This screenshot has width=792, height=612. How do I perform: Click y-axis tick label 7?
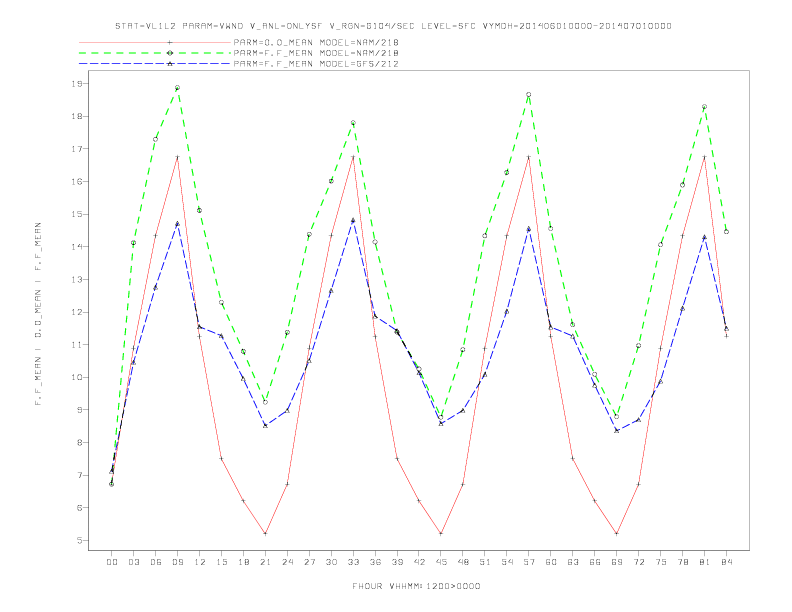[x=79, y=476]
